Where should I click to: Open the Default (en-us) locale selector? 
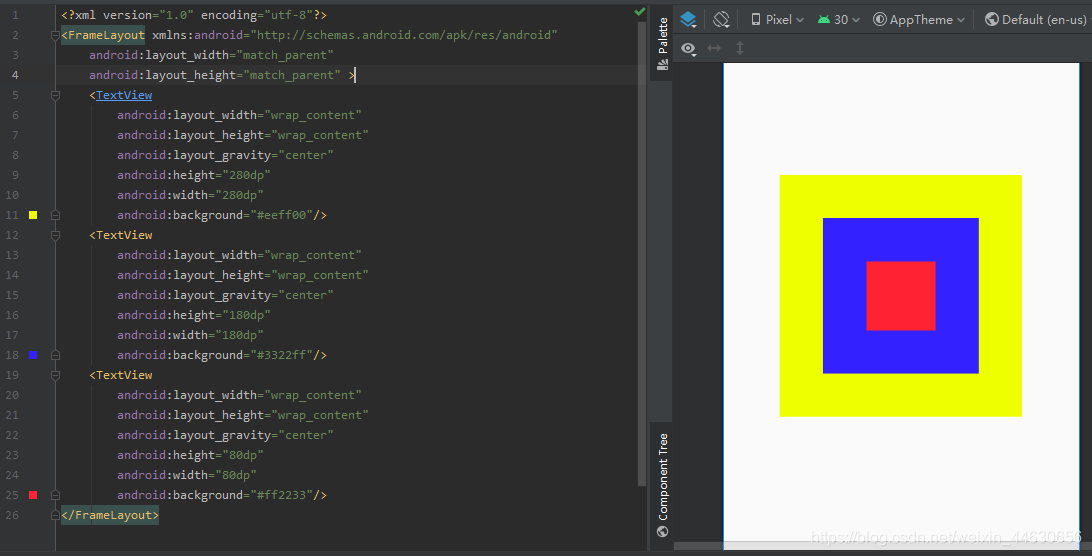click(x=1036, y=20)
